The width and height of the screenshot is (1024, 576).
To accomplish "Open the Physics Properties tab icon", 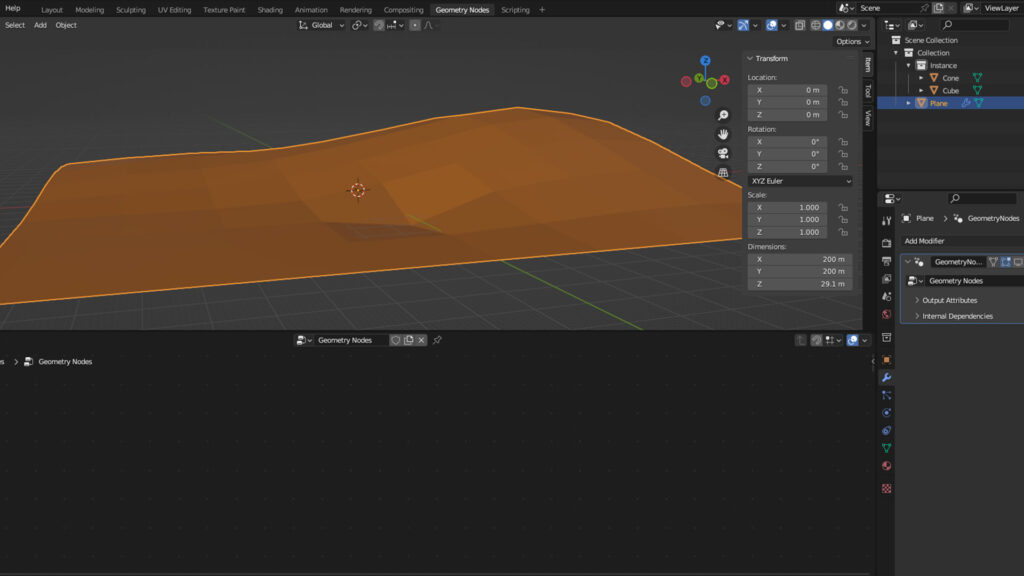I will coord(887,412).
